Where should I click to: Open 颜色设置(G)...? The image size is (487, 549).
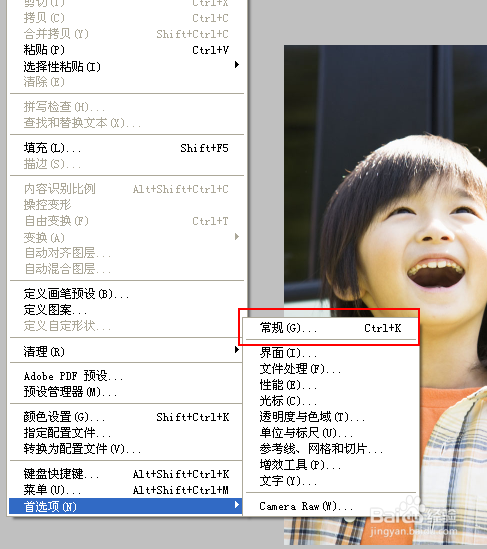tap(126, 417)
